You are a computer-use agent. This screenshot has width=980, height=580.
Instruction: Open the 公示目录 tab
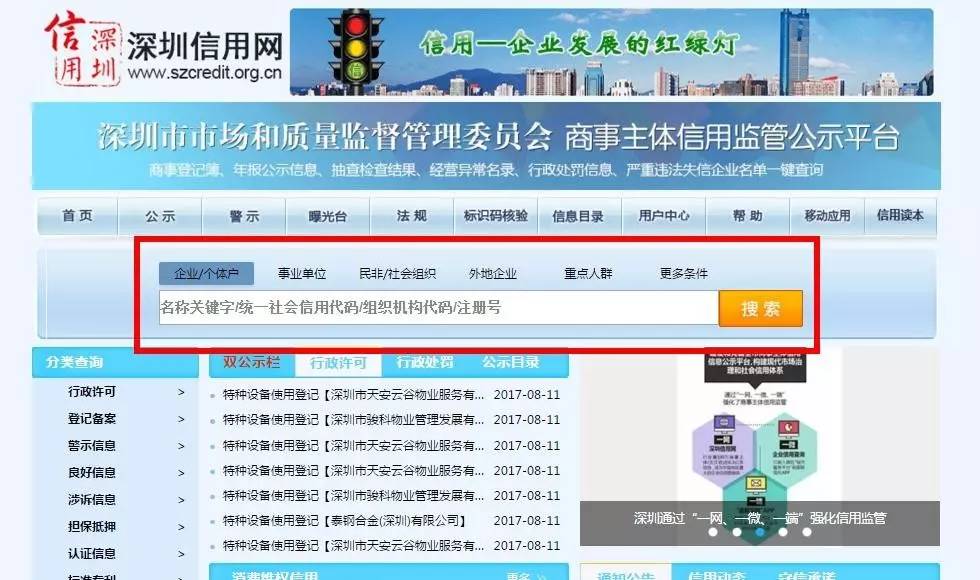click(511, 362)
